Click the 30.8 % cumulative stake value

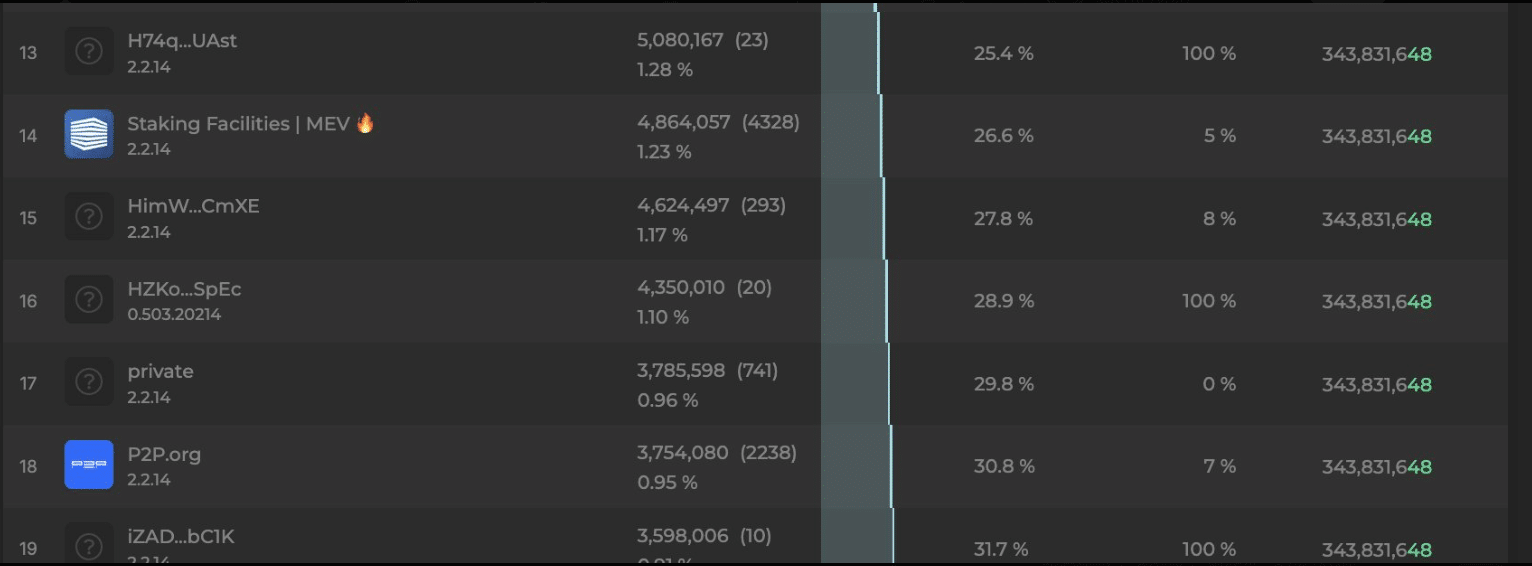(x=1004, y=467)
